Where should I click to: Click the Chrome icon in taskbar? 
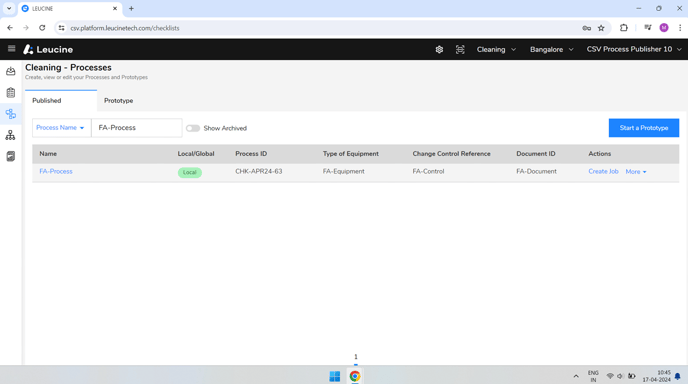[355, 376]
